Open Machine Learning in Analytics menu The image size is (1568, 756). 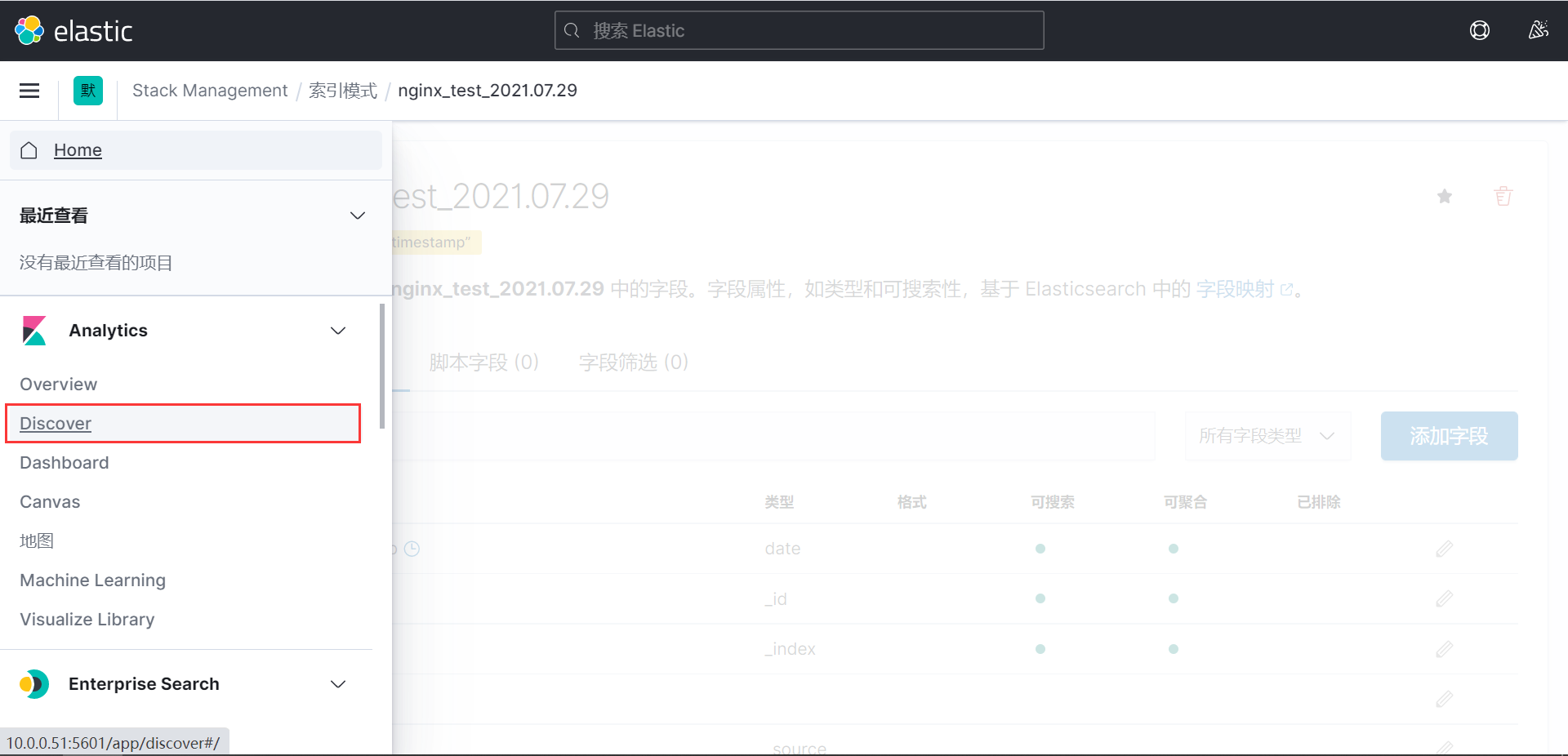93,580
